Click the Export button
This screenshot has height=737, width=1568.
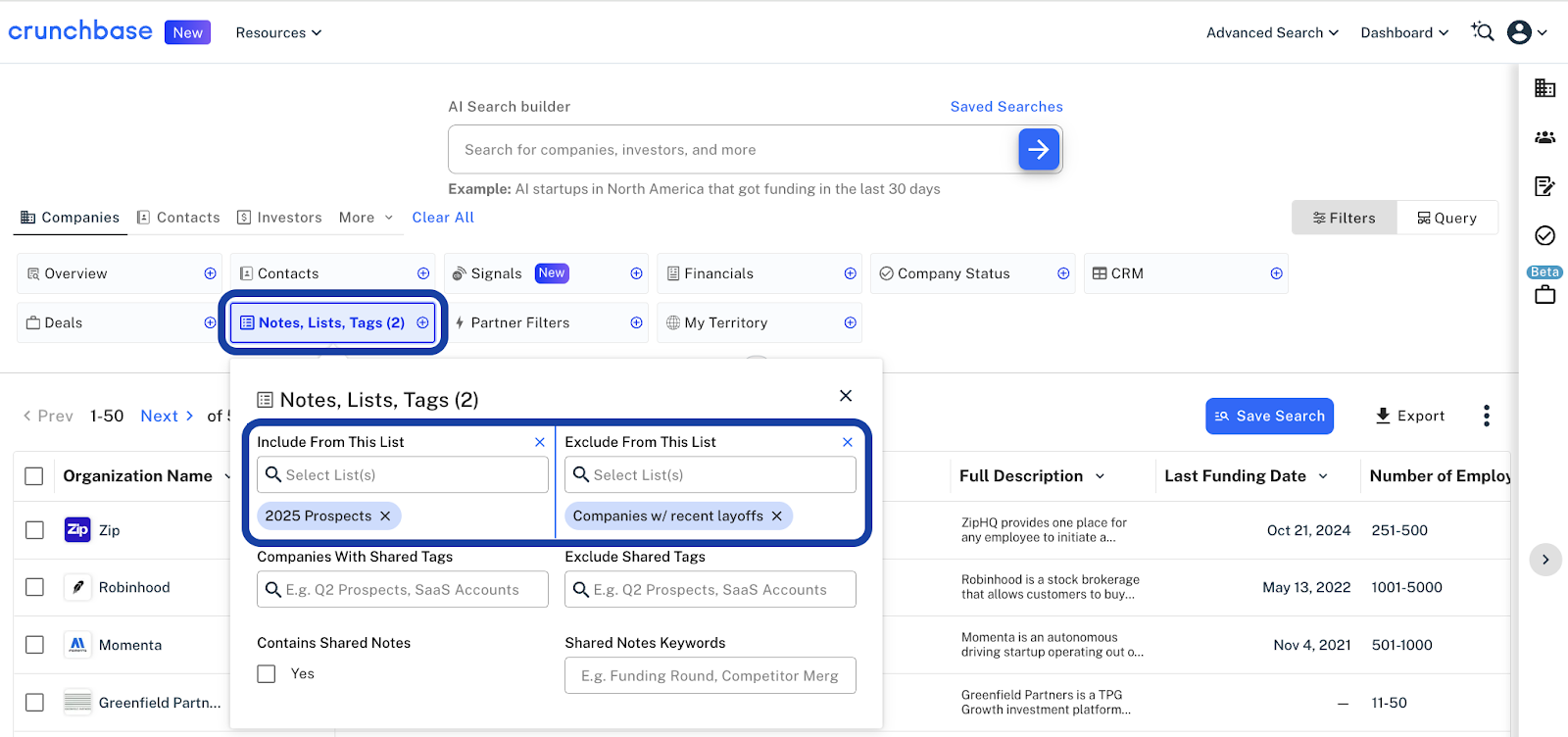[1409, 416]
